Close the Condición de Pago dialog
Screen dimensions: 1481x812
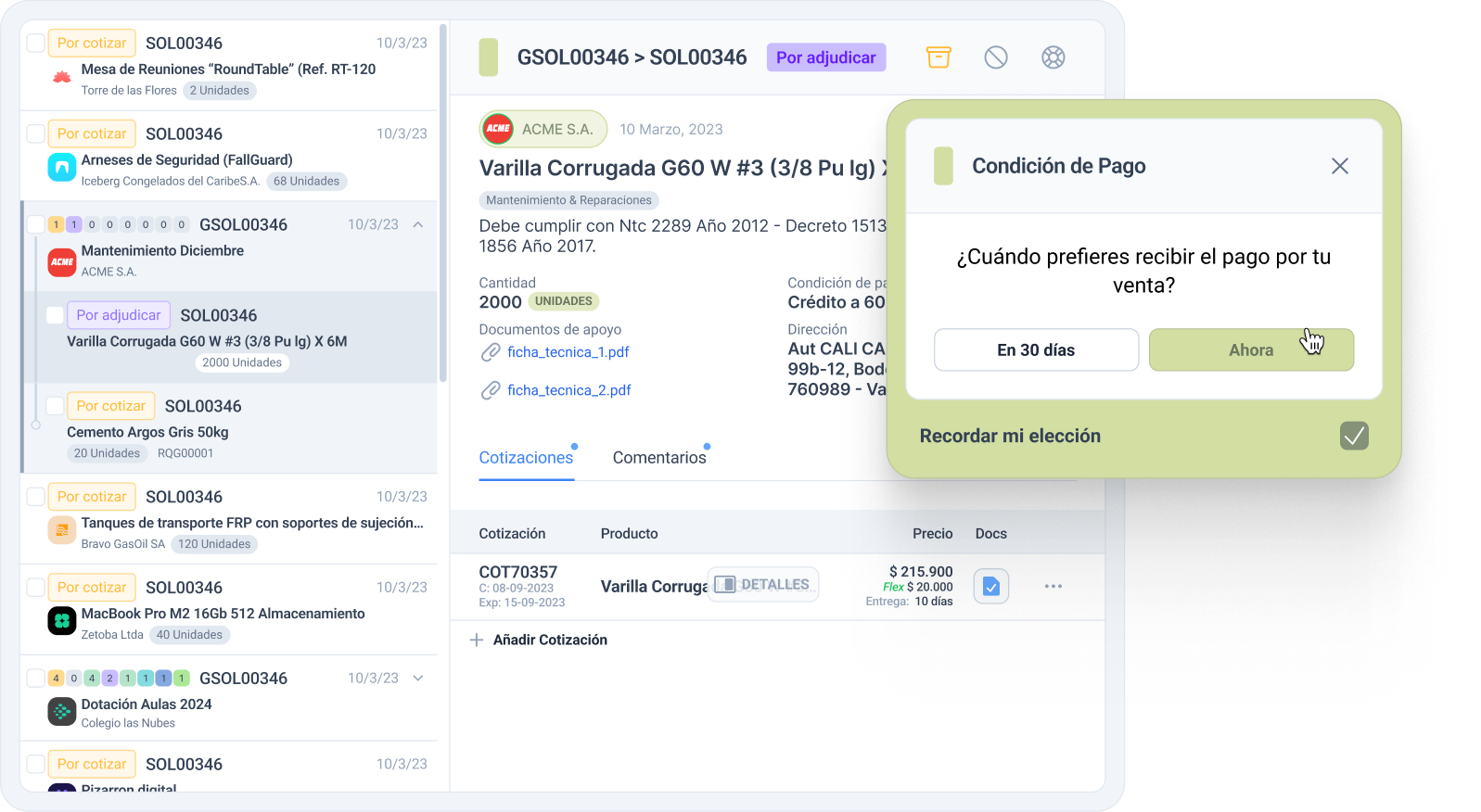(x=1339, y=167)
